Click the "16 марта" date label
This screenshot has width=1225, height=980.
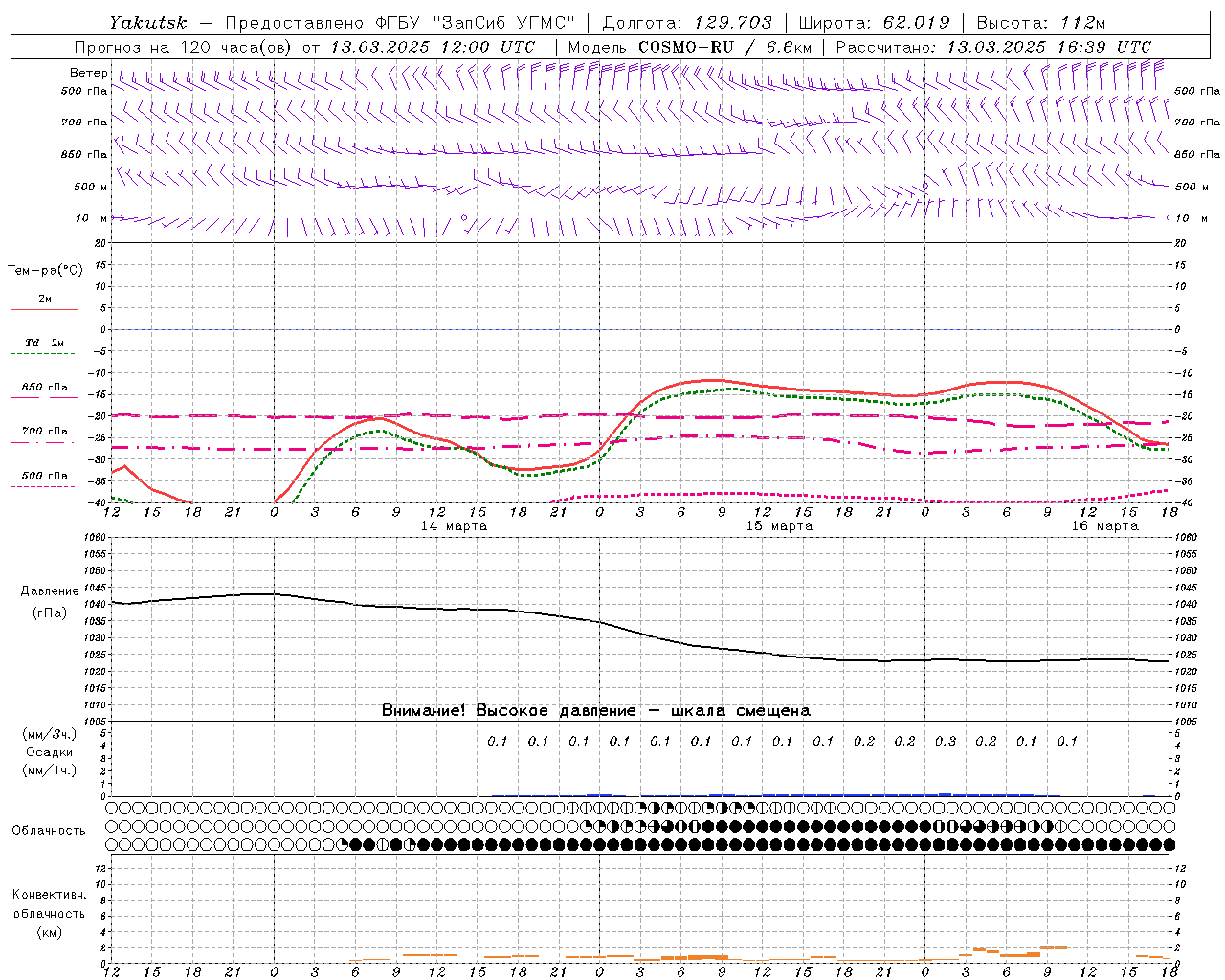[x=1104, y=526]
